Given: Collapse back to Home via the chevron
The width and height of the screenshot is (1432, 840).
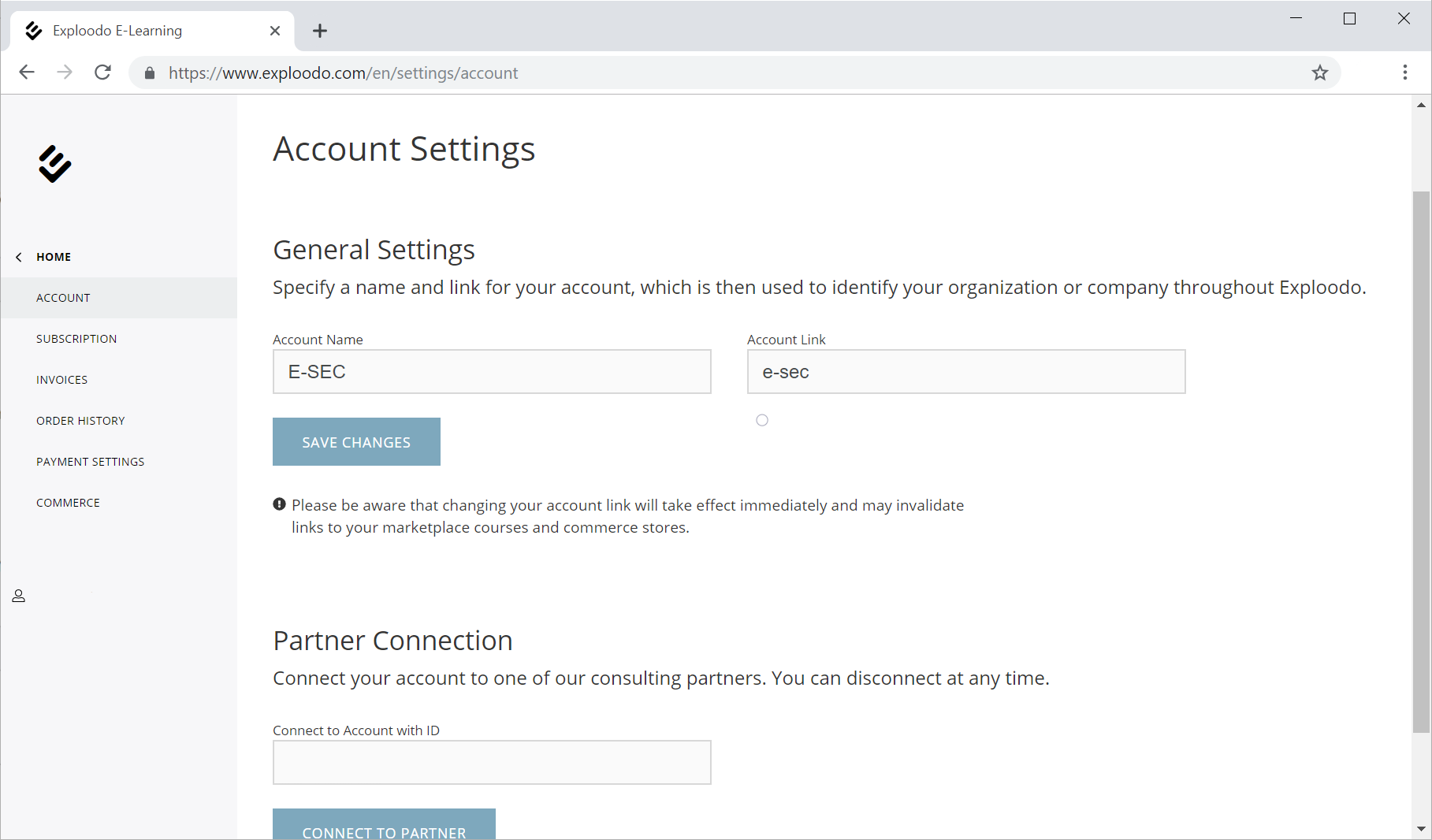Looking at the screenshot, I should (19, 257).
